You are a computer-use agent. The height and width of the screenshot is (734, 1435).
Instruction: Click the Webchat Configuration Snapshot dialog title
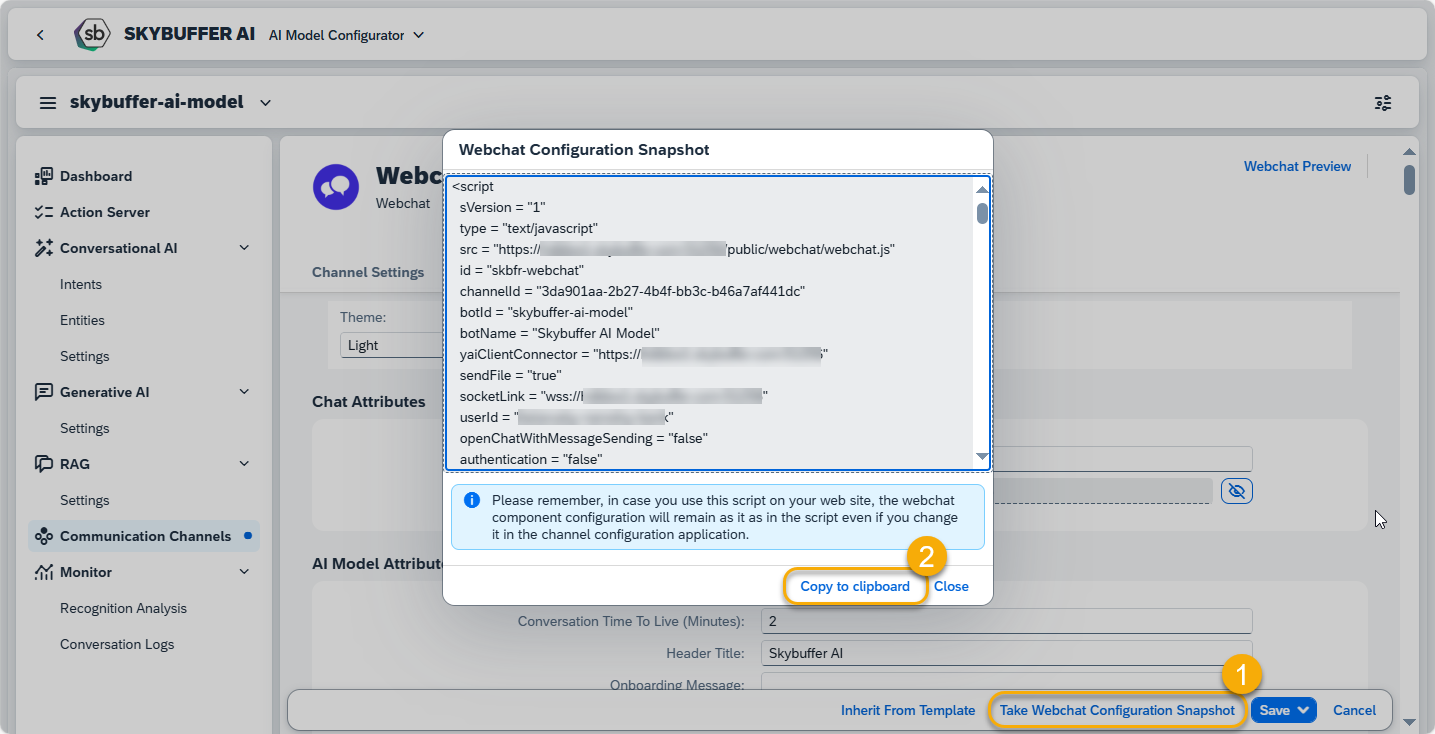click(584, 150)
